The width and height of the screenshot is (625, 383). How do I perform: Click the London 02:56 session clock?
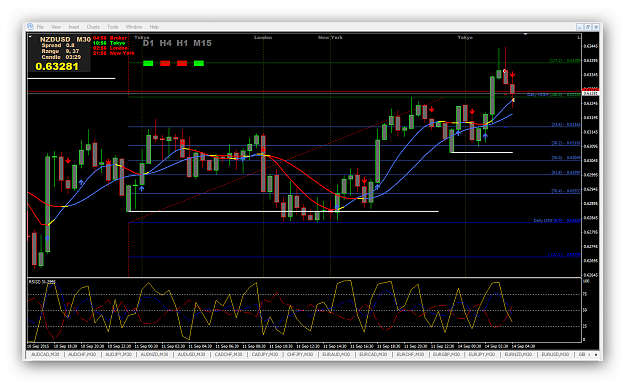110,48
